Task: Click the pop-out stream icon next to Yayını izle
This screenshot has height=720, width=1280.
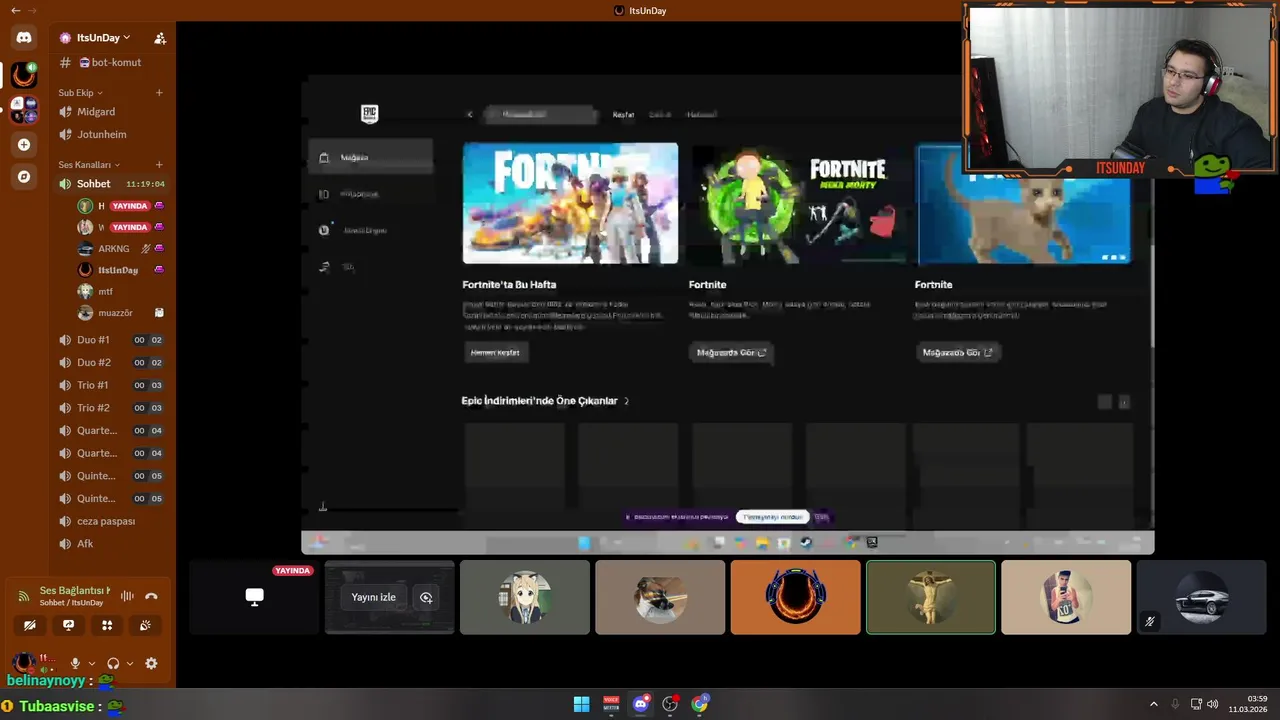Action: [x=426, y=597]
